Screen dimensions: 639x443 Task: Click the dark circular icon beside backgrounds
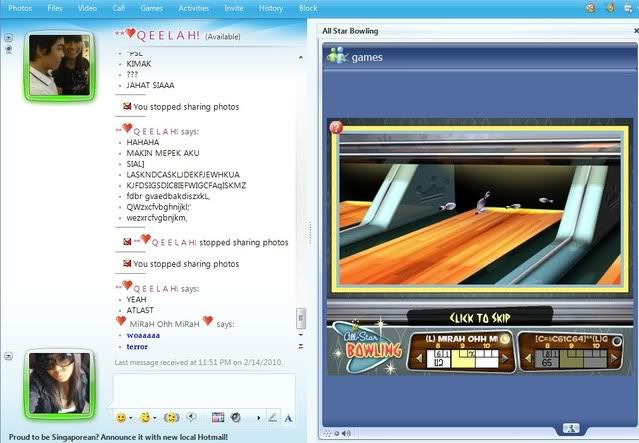coord(236,417)
